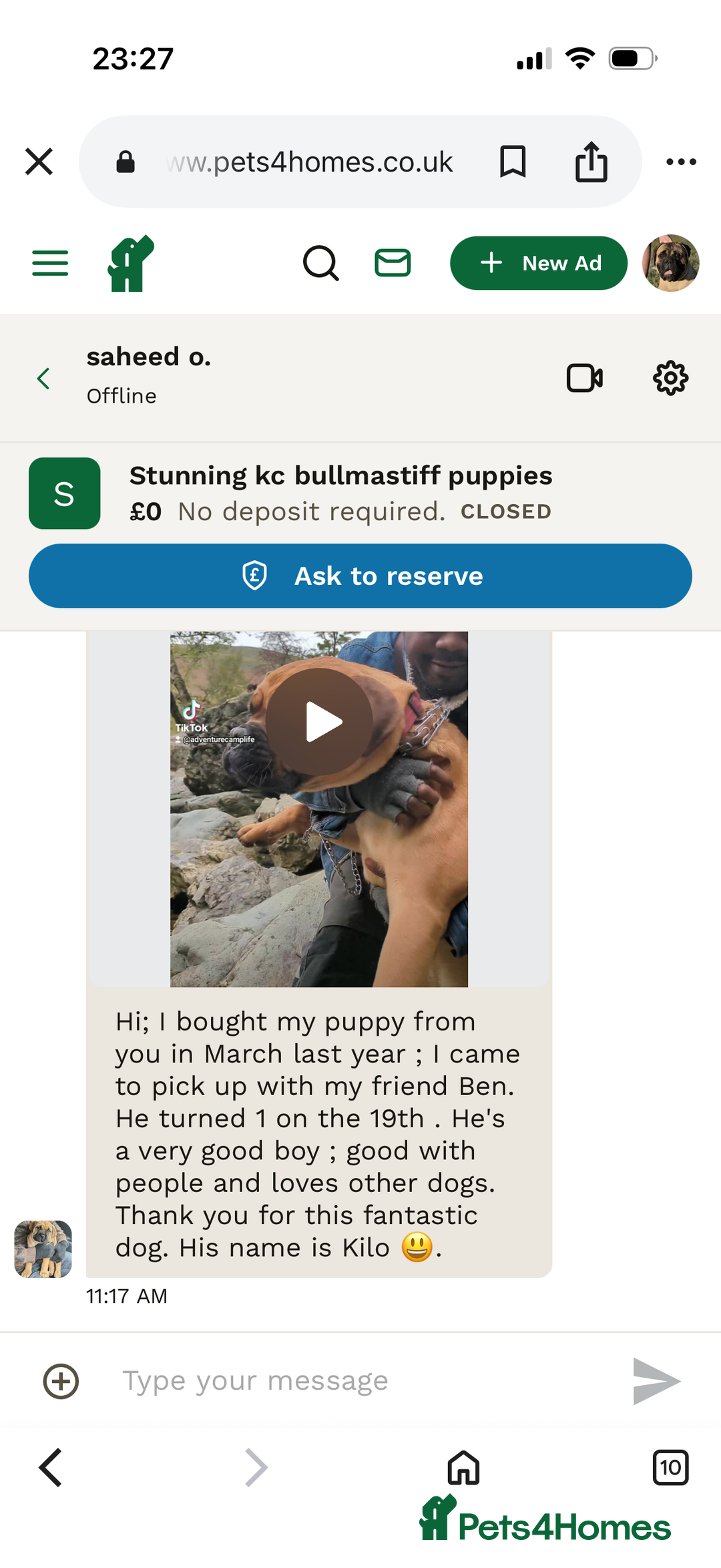Create a listing with New Ad
721x1568 pixels.
[x=538, y=263]
